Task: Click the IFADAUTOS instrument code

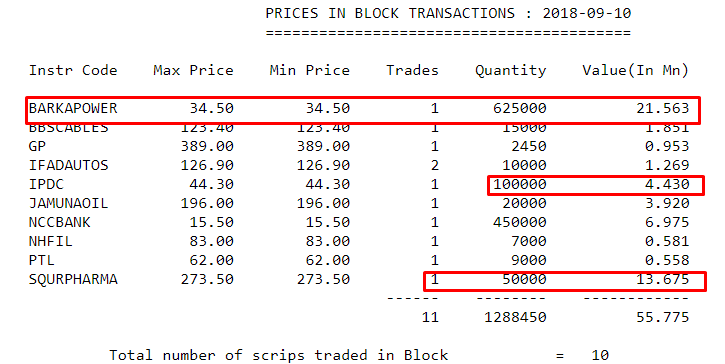Action: coord(68,165)
